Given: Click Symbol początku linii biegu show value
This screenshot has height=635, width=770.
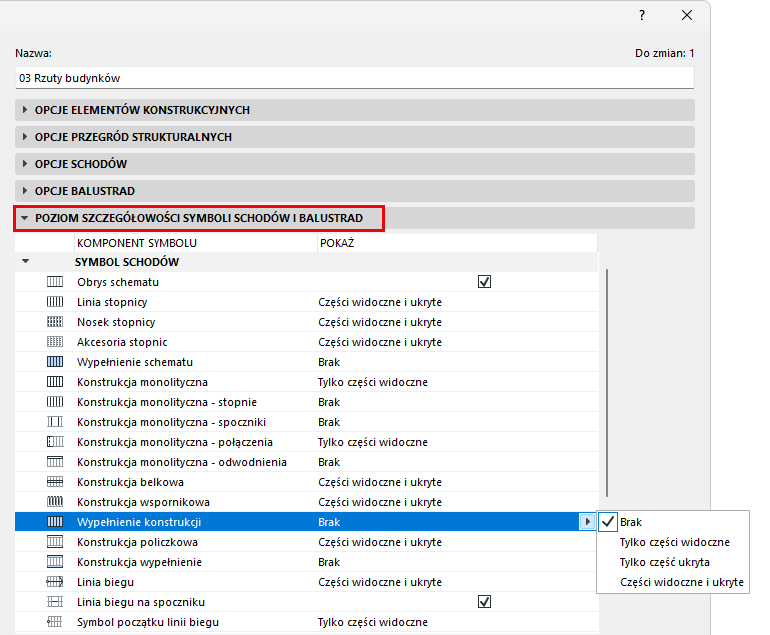Looking at the screenshot, I should 372,622.
